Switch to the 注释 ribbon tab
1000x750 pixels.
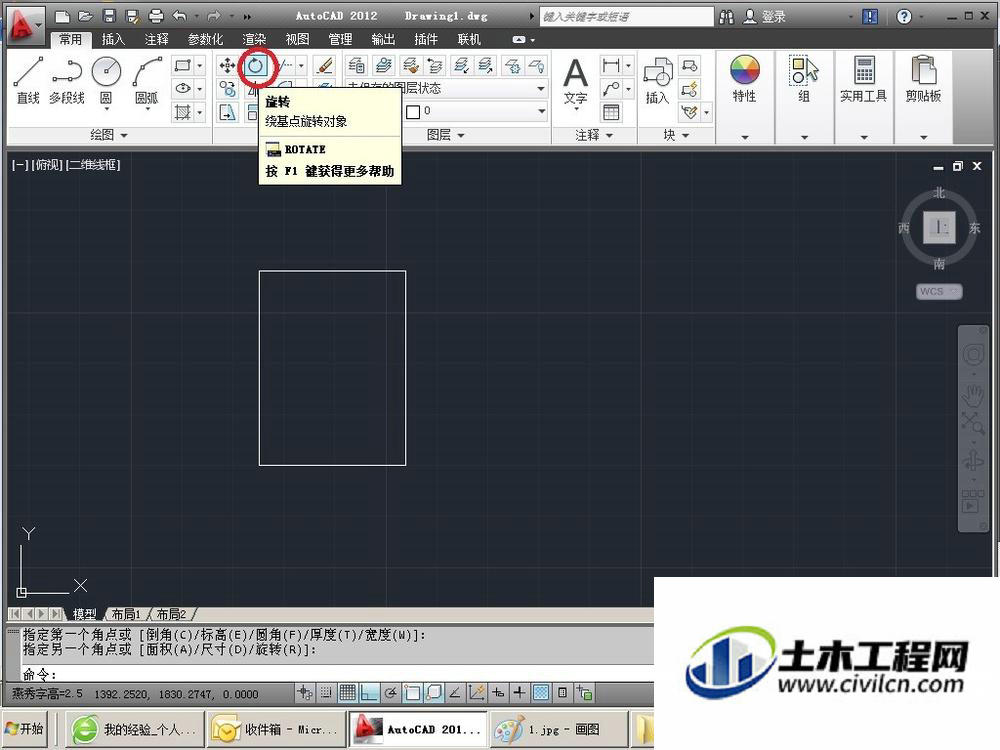pos(156,40)
